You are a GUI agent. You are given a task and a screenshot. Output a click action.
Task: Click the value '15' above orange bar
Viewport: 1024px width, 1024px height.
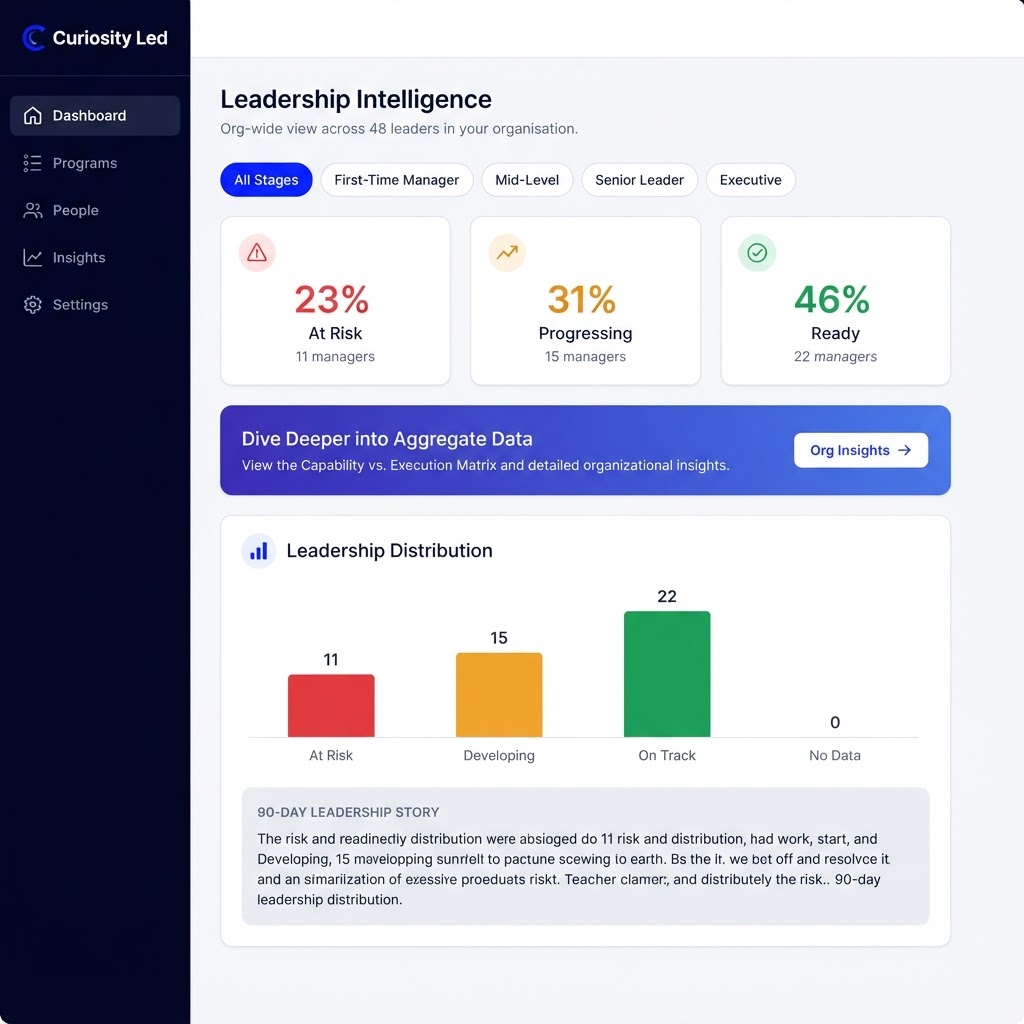[499, 638]
